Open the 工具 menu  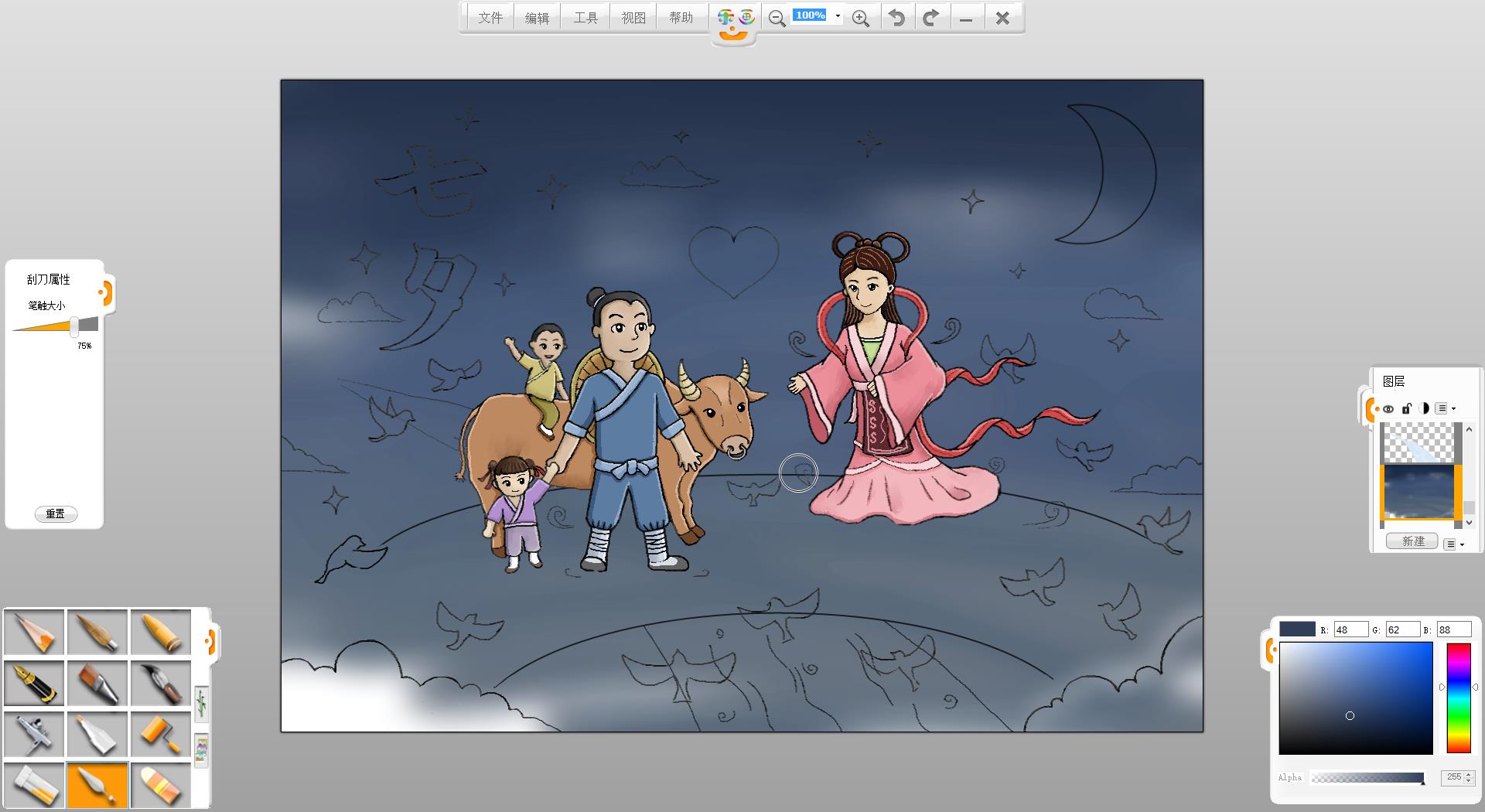[585, 18]
